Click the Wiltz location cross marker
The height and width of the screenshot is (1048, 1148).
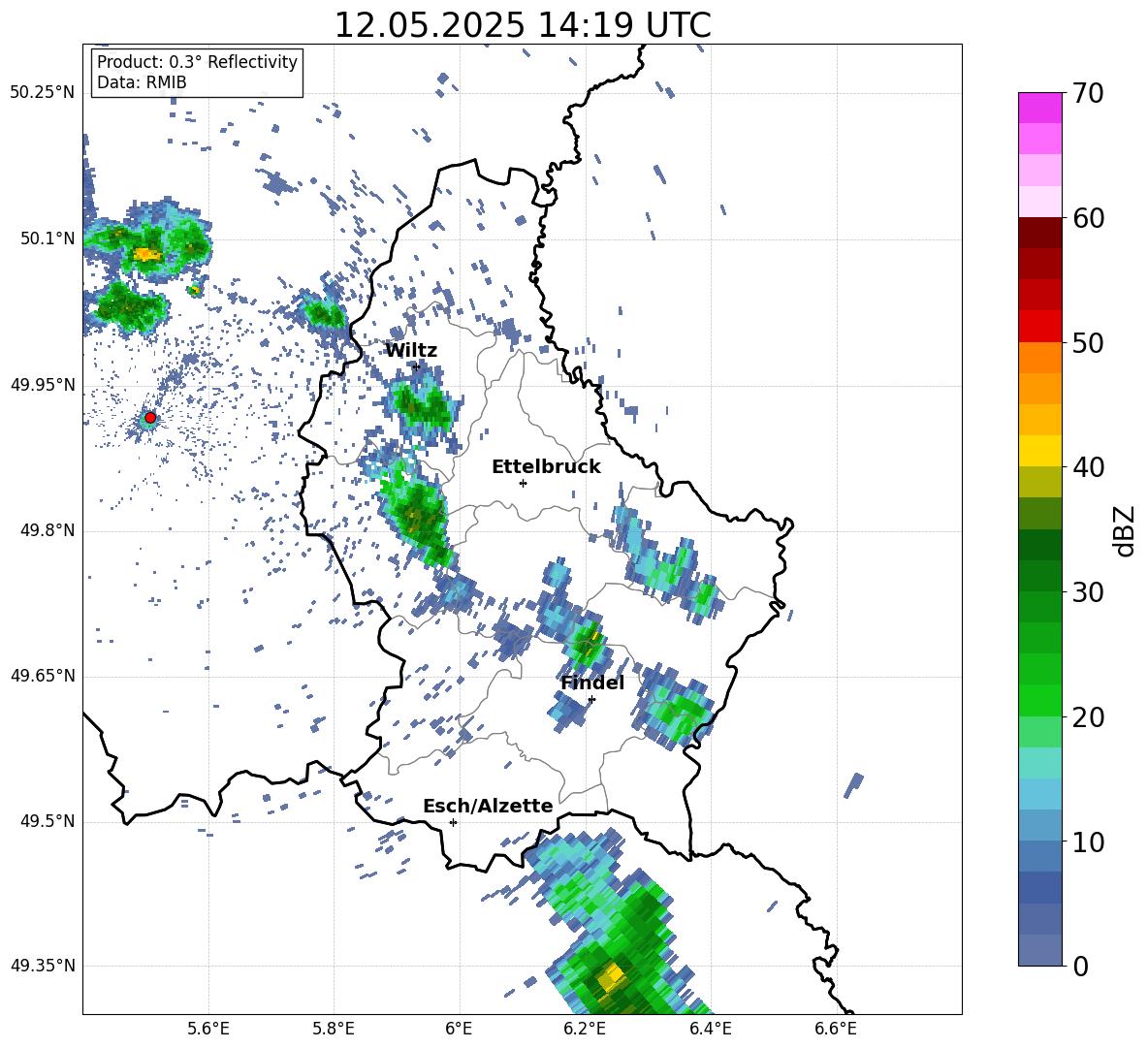[416, 366]
